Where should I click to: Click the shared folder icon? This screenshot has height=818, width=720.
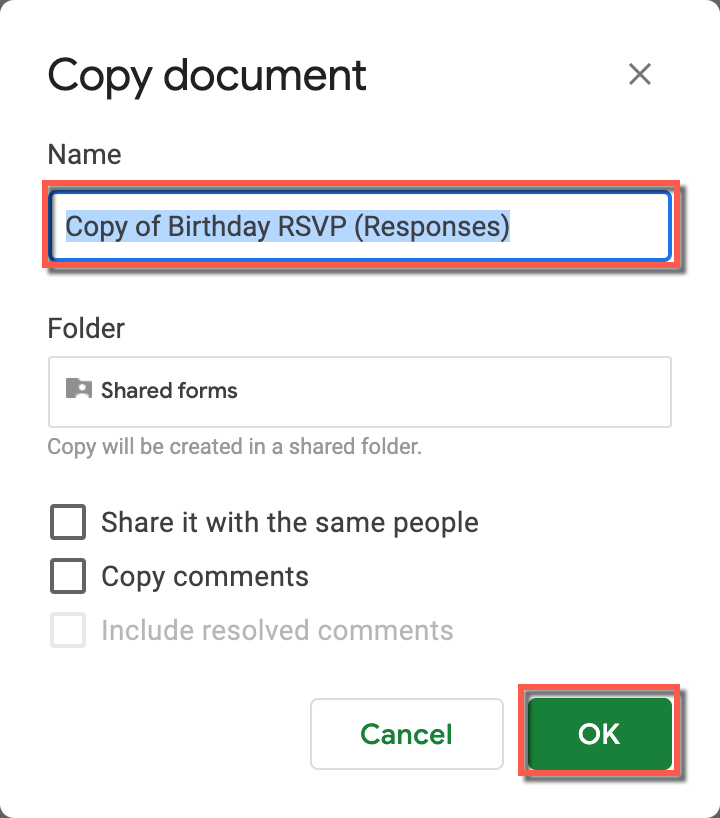tap(80, 391)
